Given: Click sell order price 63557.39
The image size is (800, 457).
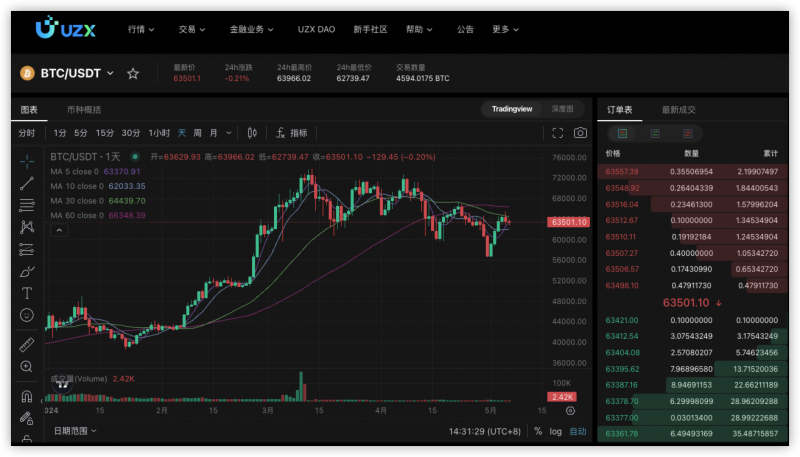Looking at the screenshot, I should tap(622, 172).
